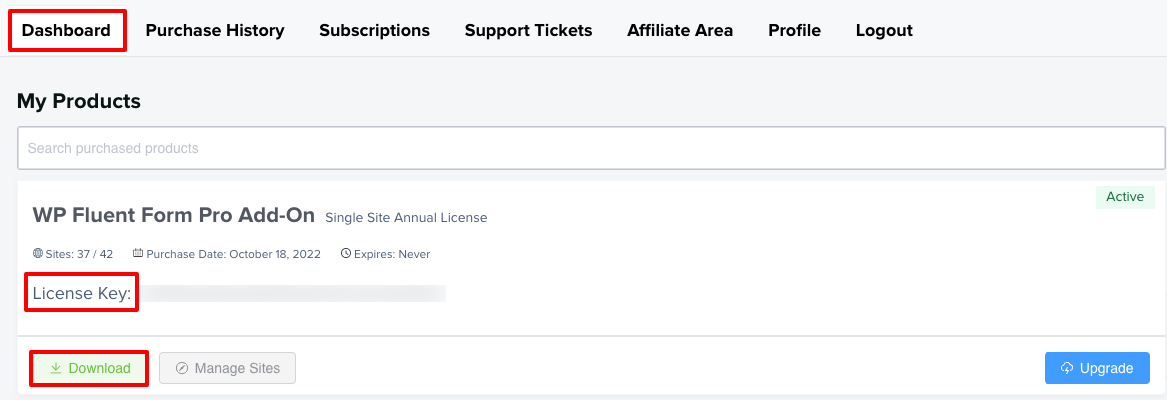Click the Active status badge

[x=1125, y=197]
